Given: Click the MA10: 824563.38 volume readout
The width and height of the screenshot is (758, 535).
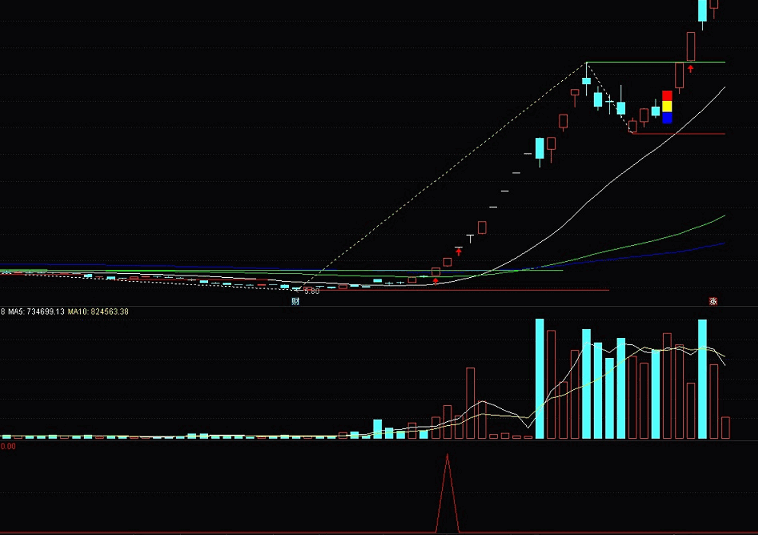Looking at the screenshot, I should 98,312.
